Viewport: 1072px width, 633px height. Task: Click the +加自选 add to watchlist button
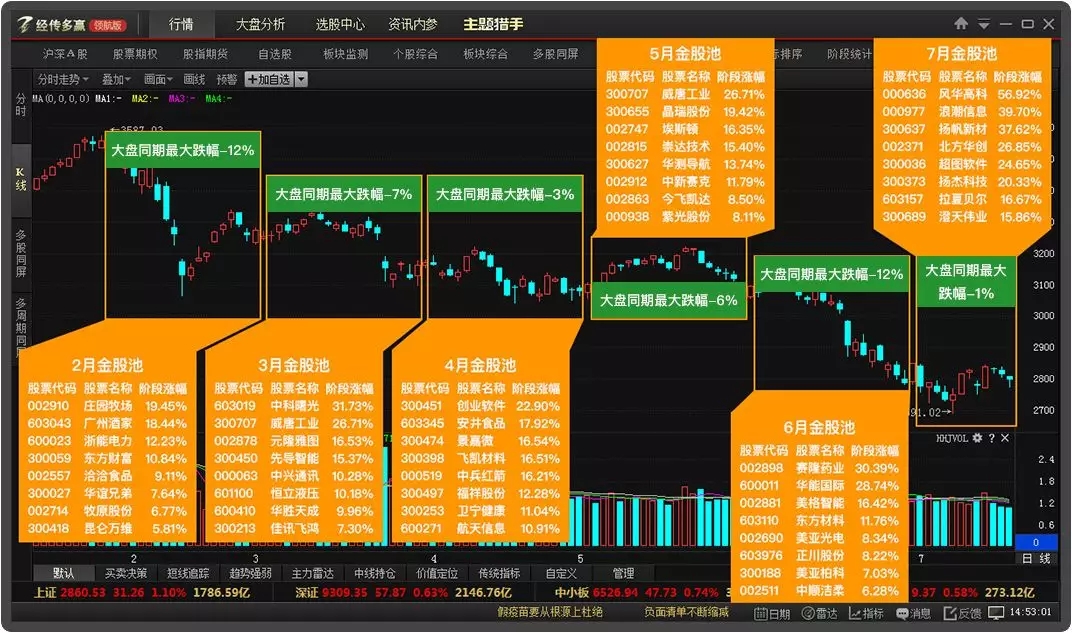(270, 79)
